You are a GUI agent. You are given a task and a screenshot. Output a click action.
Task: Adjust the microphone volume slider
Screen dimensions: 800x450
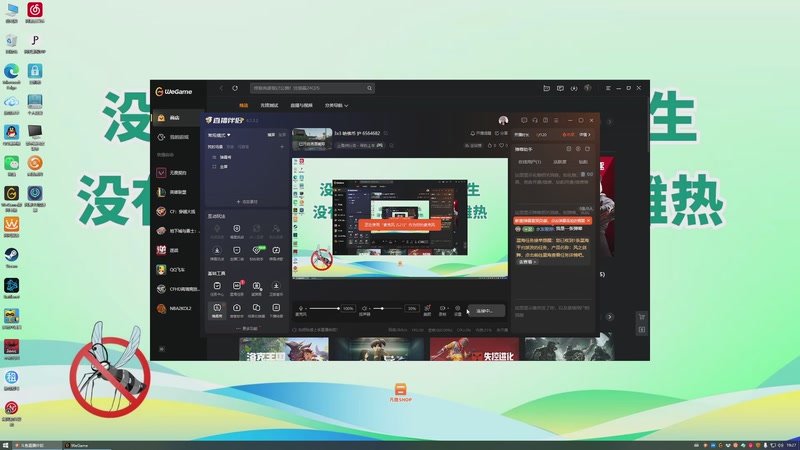tap(324, 308)
